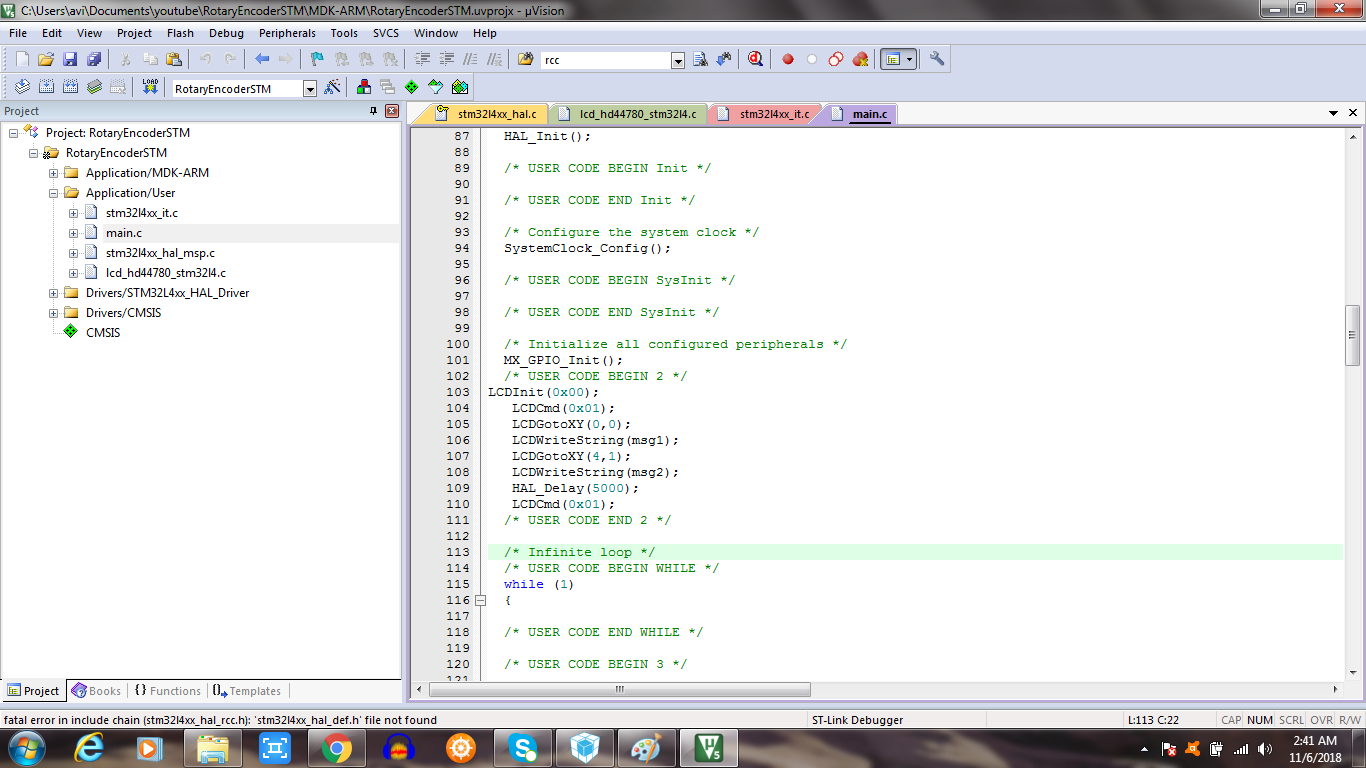This screenshot has width=1366, height=768.
Task: Click the Save All icon
Action: tap(94, 59)
